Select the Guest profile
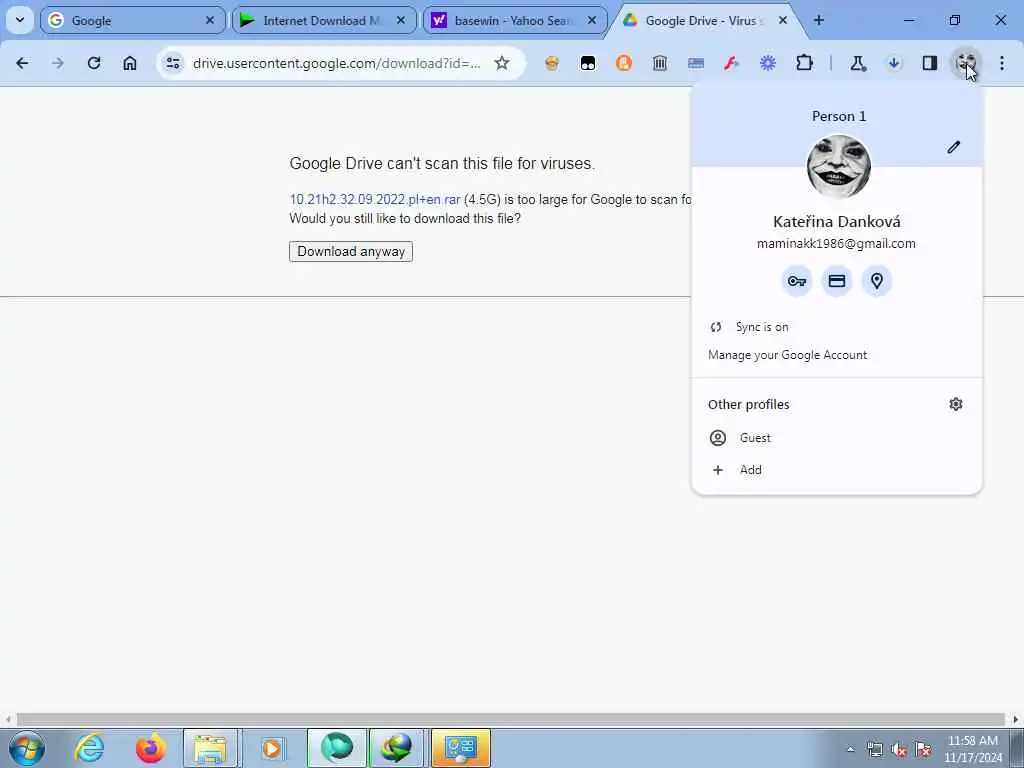Image resolution: width=1024 pixels, height=768 pixels. tap(837, 438)
